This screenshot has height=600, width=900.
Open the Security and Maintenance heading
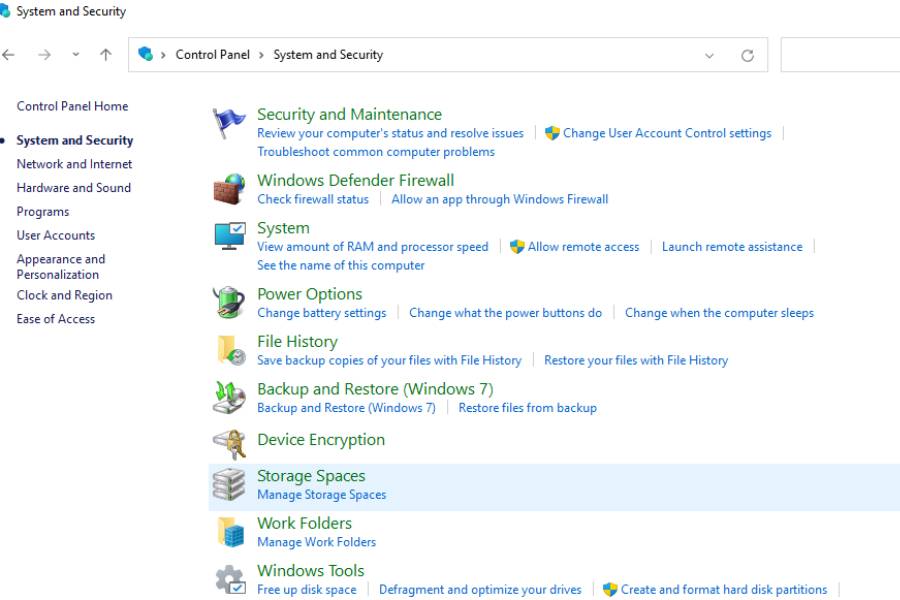pyautogui.click(x=350, y=114)
